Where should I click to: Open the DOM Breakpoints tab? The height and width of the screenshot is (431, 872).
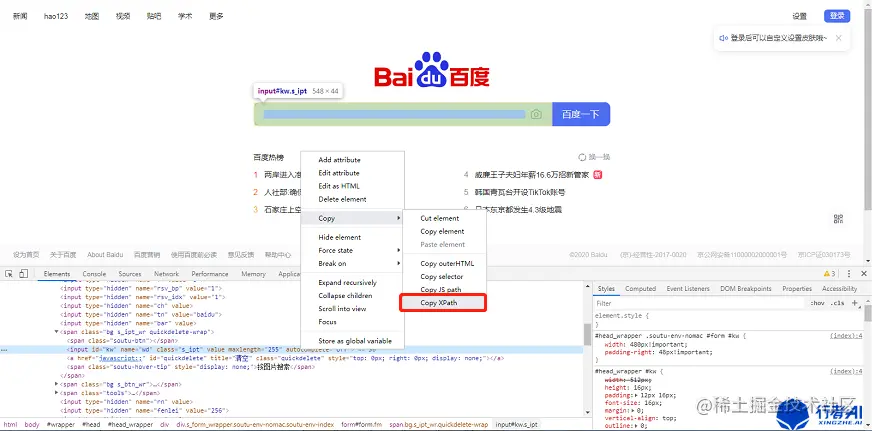(x=745, y=289)
